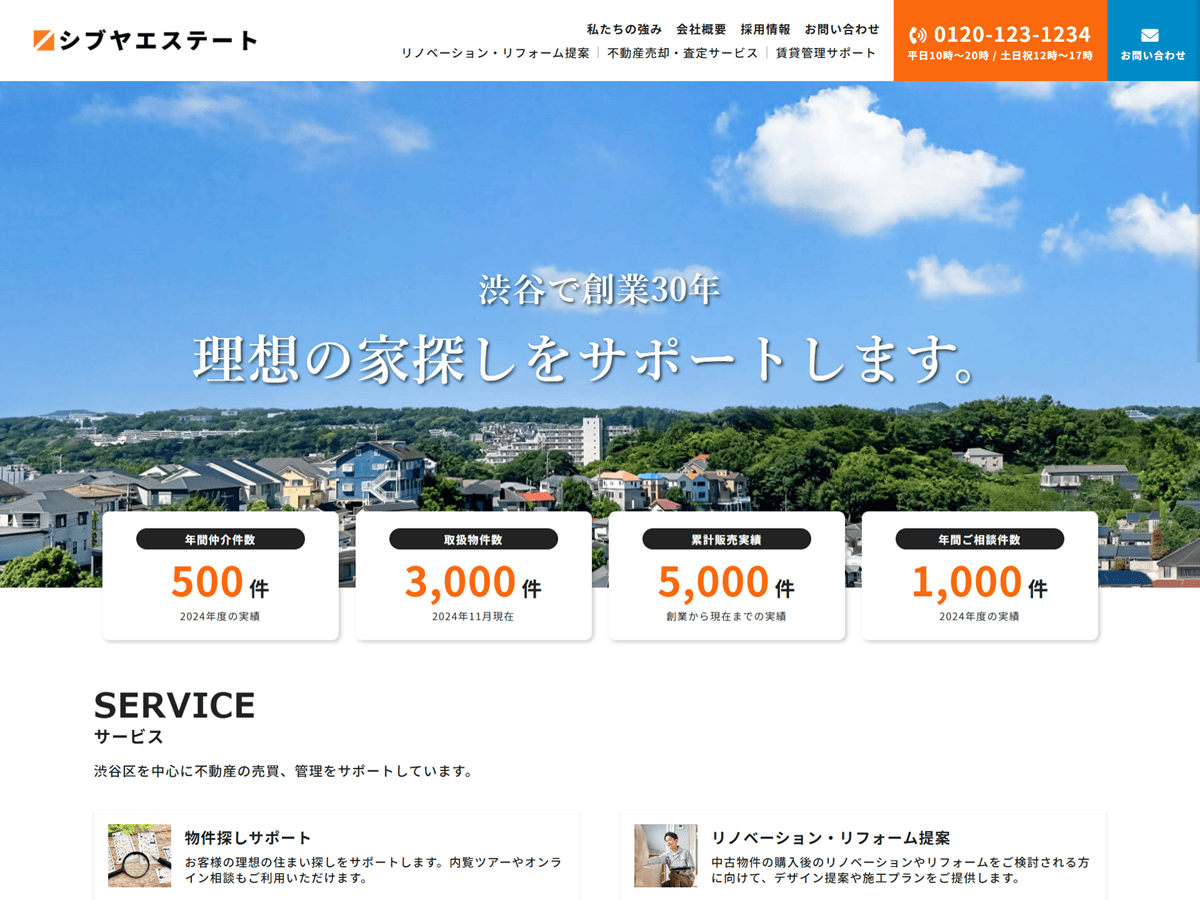Click the phone icon beside 0120-123-1234

click(x=917, y=35)
